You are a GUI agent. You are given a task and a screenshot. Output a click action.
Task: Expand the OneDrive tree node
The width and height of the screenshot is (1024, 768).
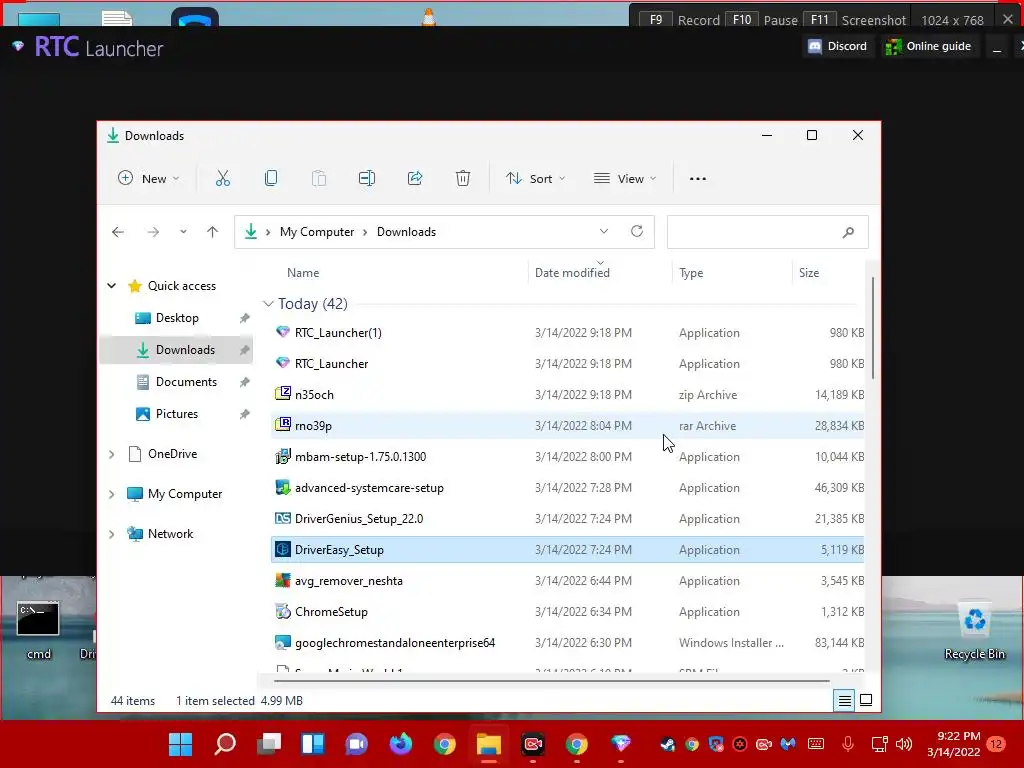tap(112, 454)
